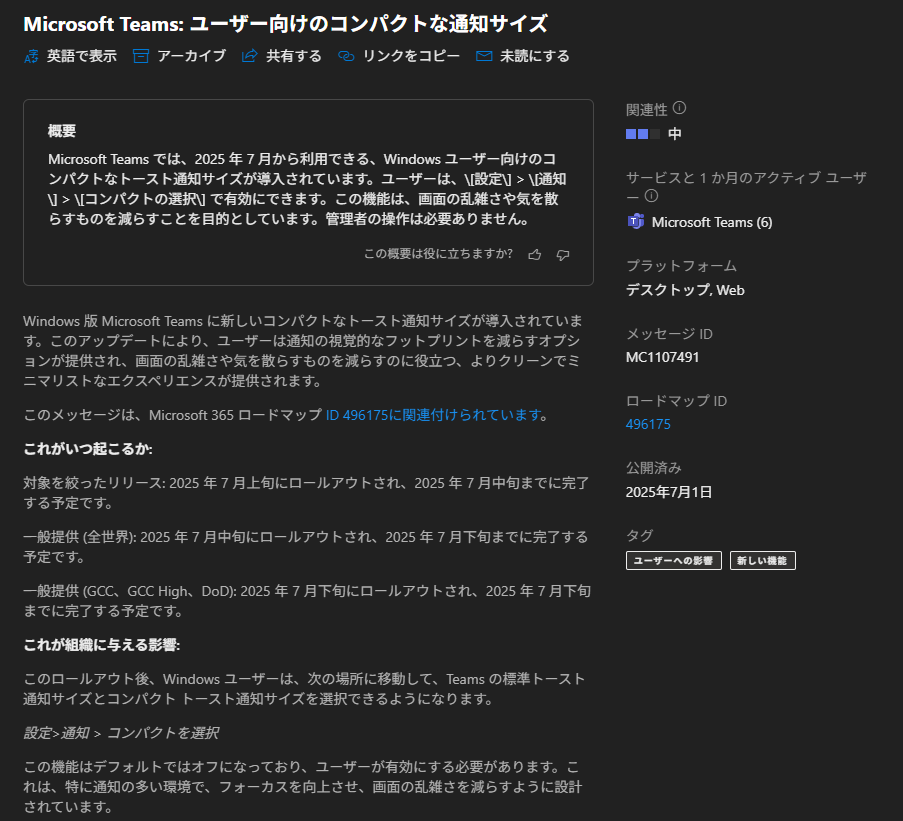The width and height of the screenshot is (903, 821).
Task: Click the info icon after アクティブ ユーザー label
Action: pyautogui.click(x=651, y=196)
